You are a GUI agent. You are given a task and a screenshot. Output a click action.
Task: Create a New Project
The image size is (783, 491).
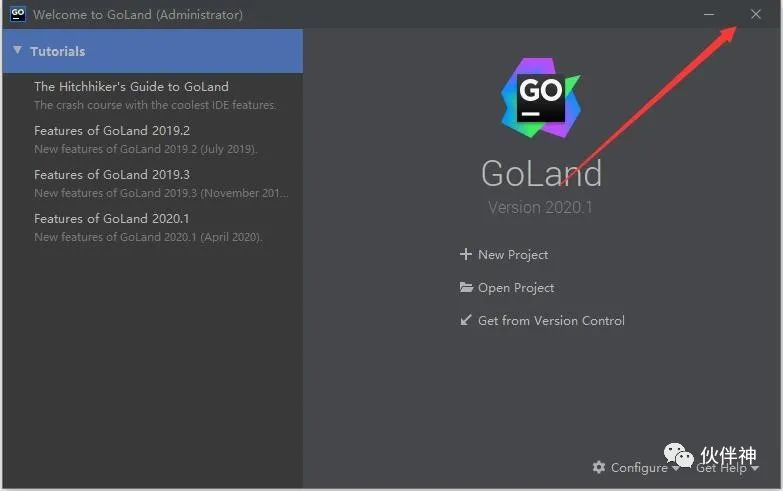point(513,255)
